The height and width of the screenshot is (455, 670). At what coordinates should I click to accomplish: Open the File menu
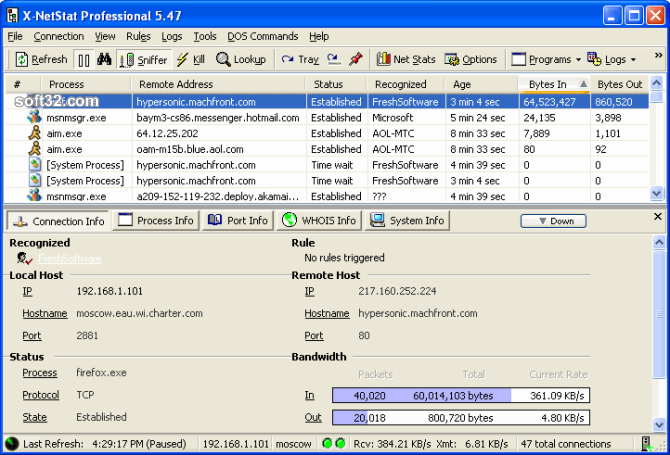pyautogui.click(x=15, y=36)
